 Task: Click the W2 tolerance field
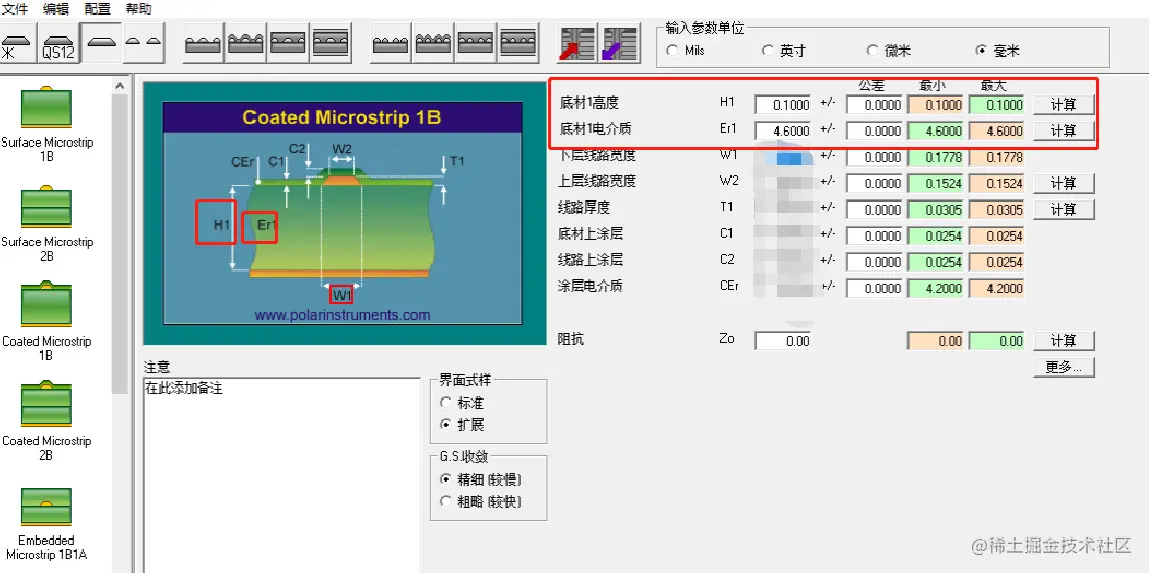click(874, 184)
